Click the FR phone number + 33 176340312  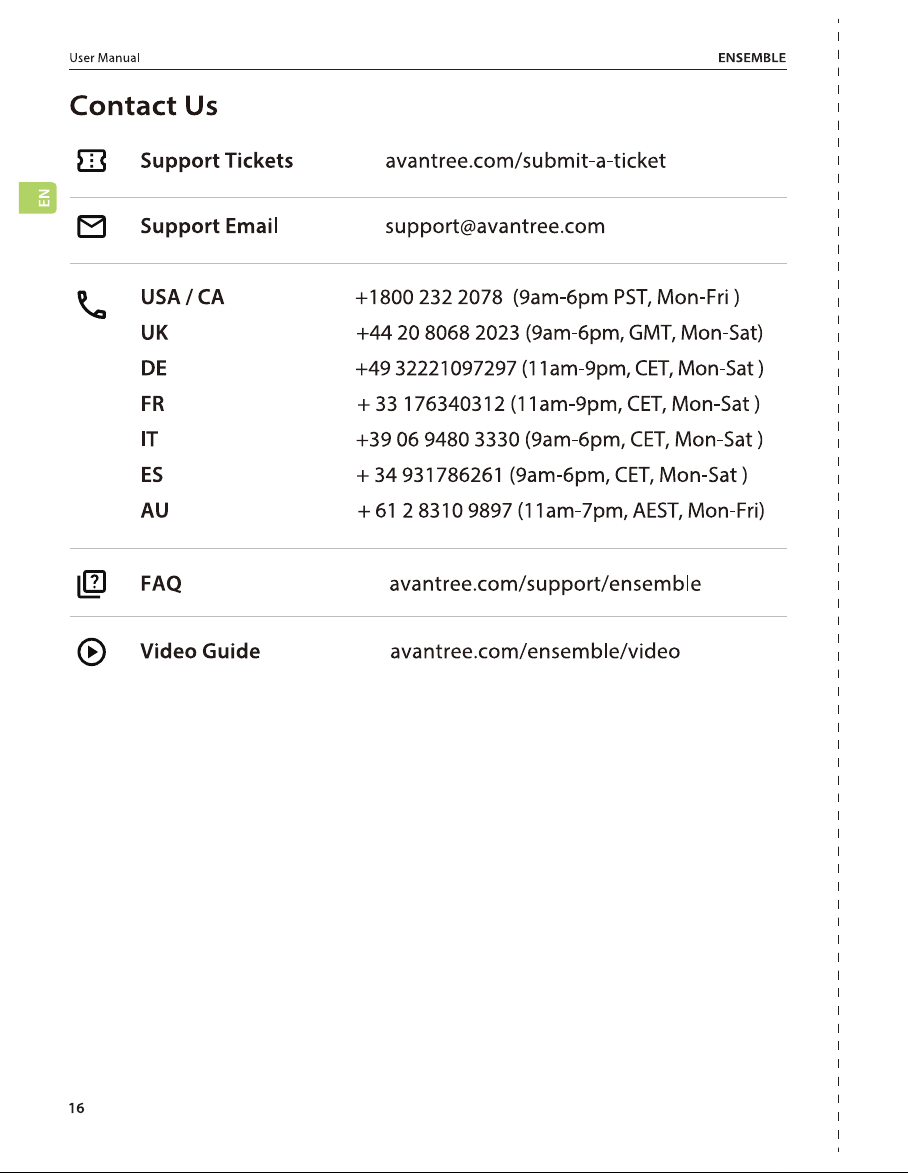[431, 405]
